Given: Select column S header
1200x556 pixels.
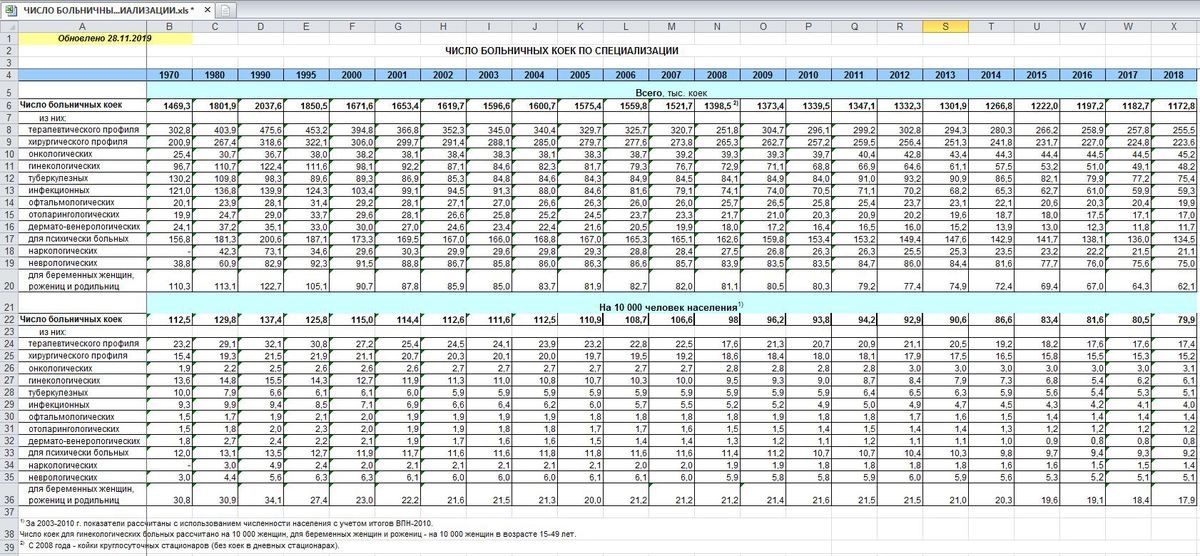Looking at the screenshot, I should [x=944, y=27].
